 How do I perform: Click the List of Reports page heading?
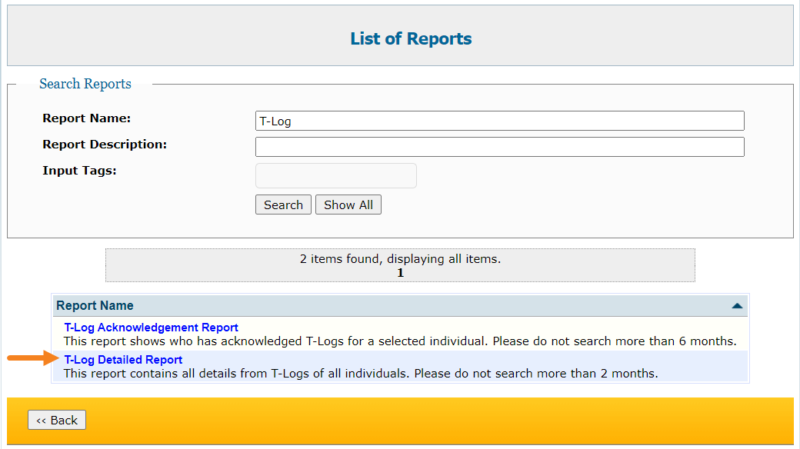pyautogui.click(x=410, y=39)
